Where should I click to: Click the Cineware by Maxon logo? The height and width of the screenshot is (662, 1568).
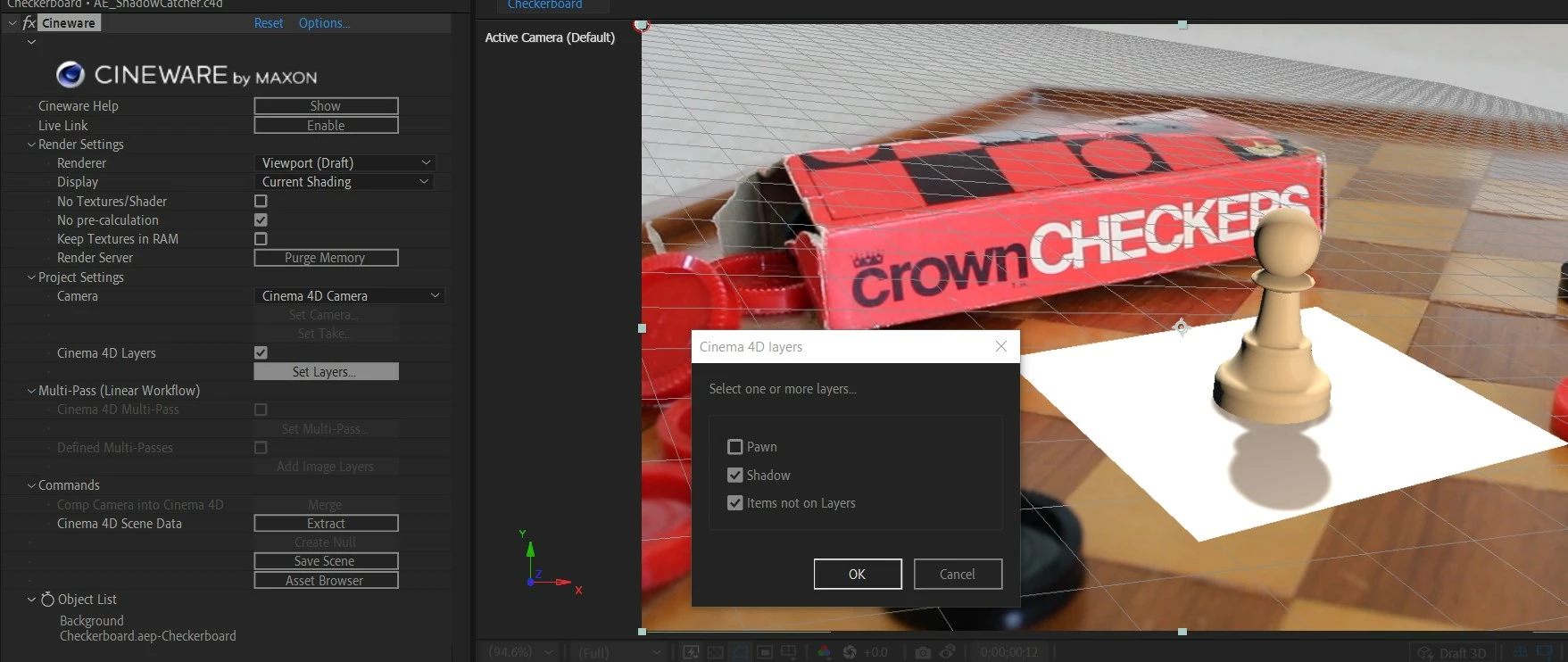point(187,75)
